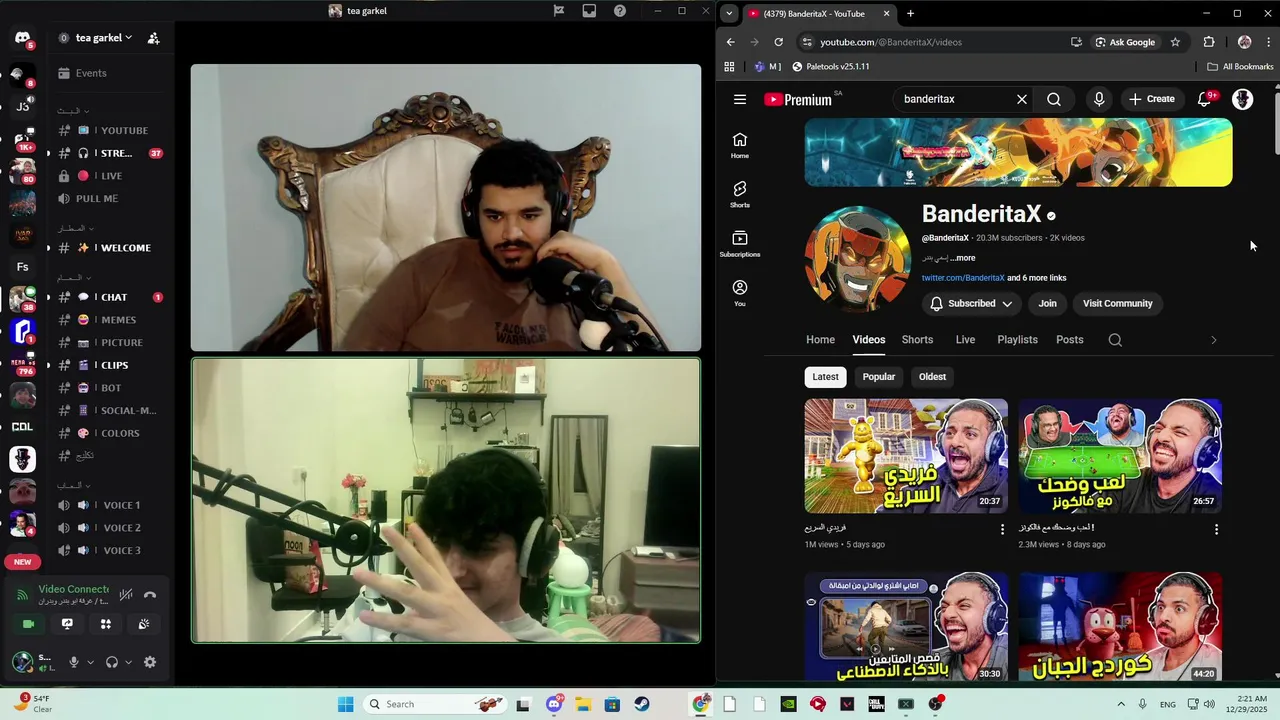This screenshot has height=720, width=1280.
Task: Open YouTube Shorts in sidebar
Action: point(740,194)
